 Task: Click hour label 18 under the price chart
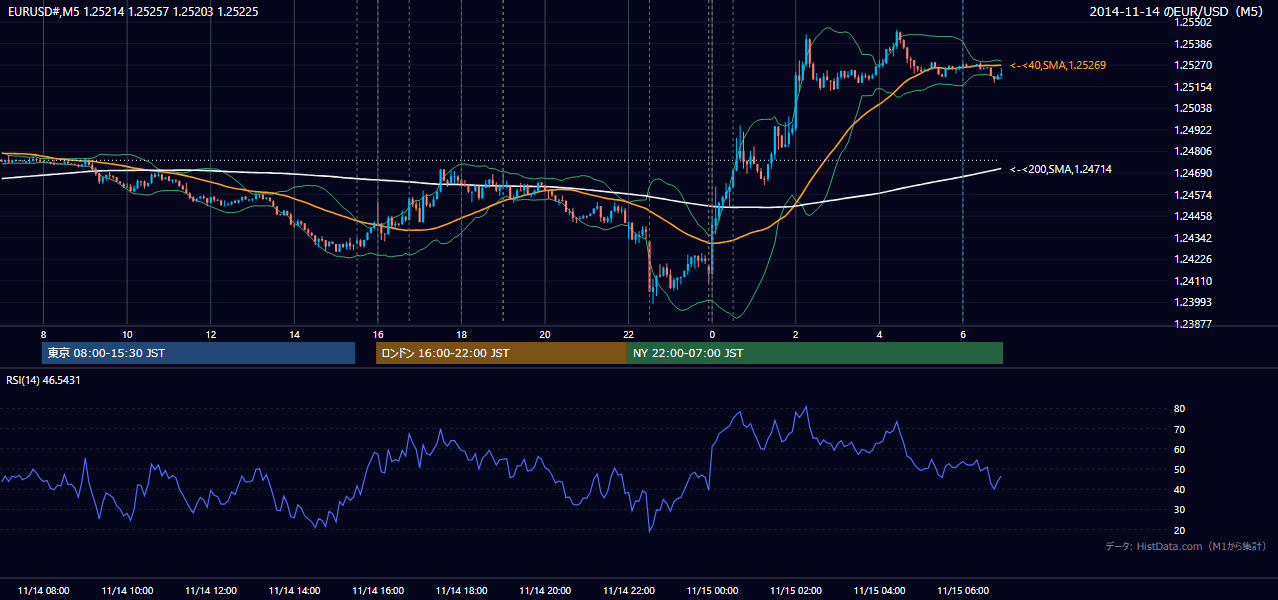pyautogui.click(x=461, y=334)
